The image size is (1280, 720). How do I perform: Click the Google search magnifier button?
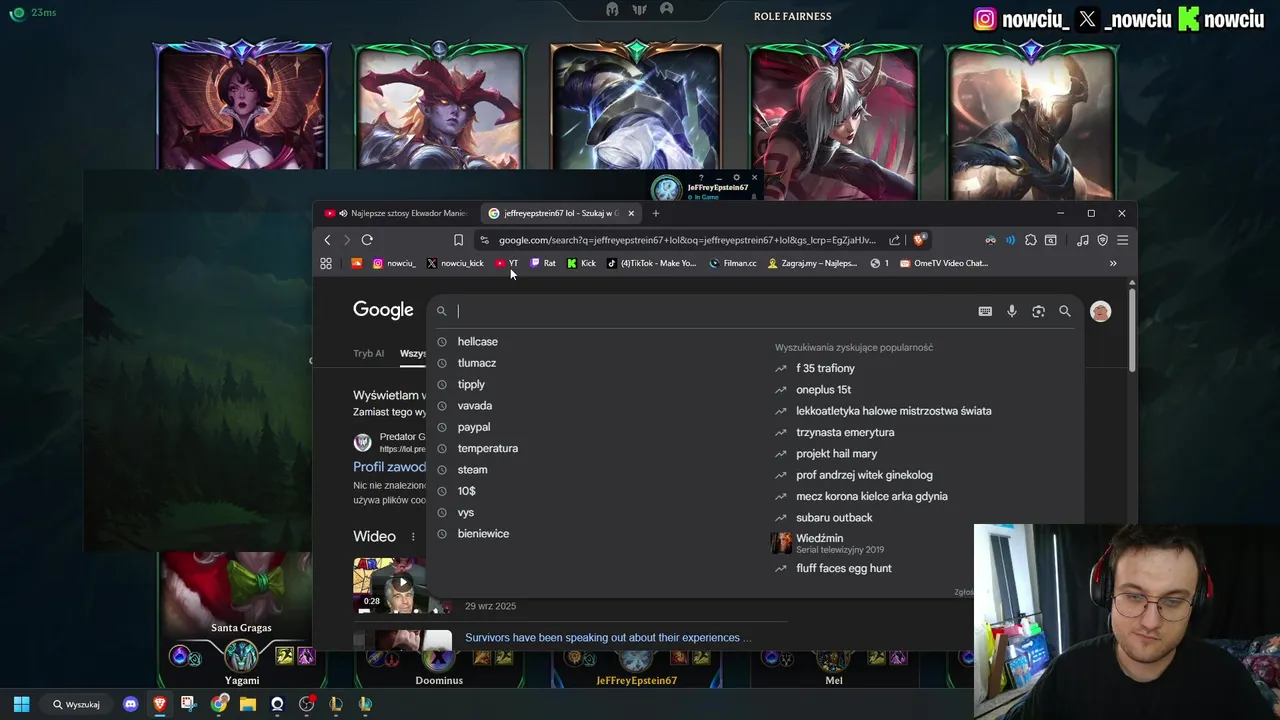click(1065, 311)
